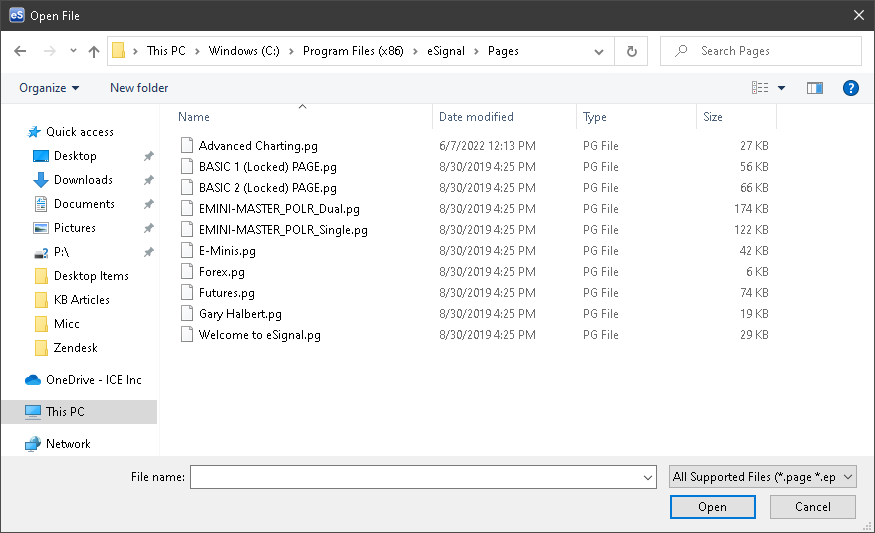Open the Downloads folder shortcut

(x=83, y=180)
